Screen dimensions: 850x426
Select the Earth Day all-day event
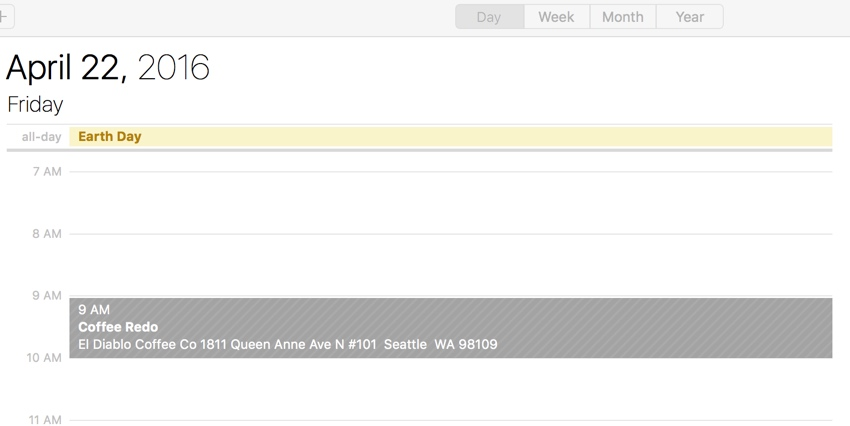pos(110,137)
